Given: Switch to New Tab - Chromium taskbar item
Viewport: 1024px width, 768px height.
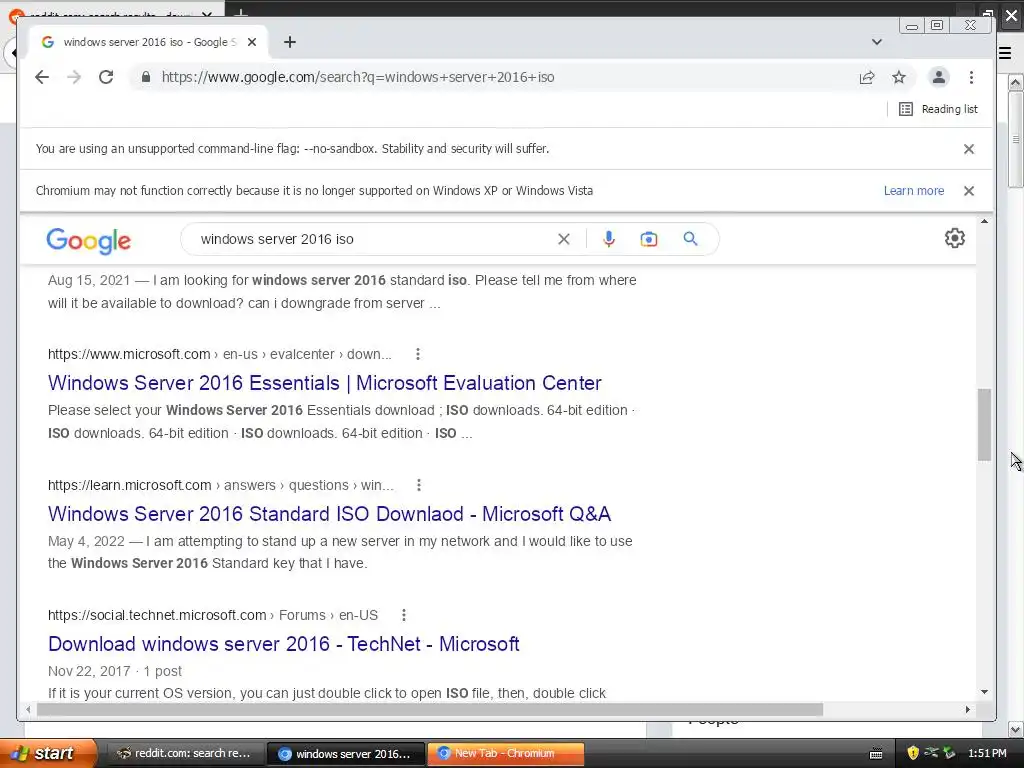Looking at the screenshot, I should click(x=505, y=754).
